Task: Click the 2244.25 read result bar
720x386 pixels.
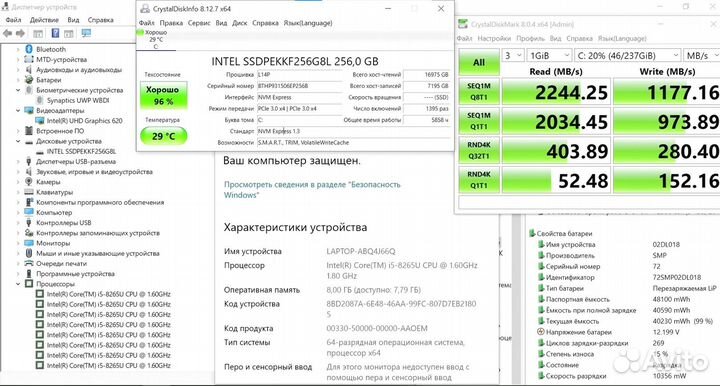Action: (556, 92)
